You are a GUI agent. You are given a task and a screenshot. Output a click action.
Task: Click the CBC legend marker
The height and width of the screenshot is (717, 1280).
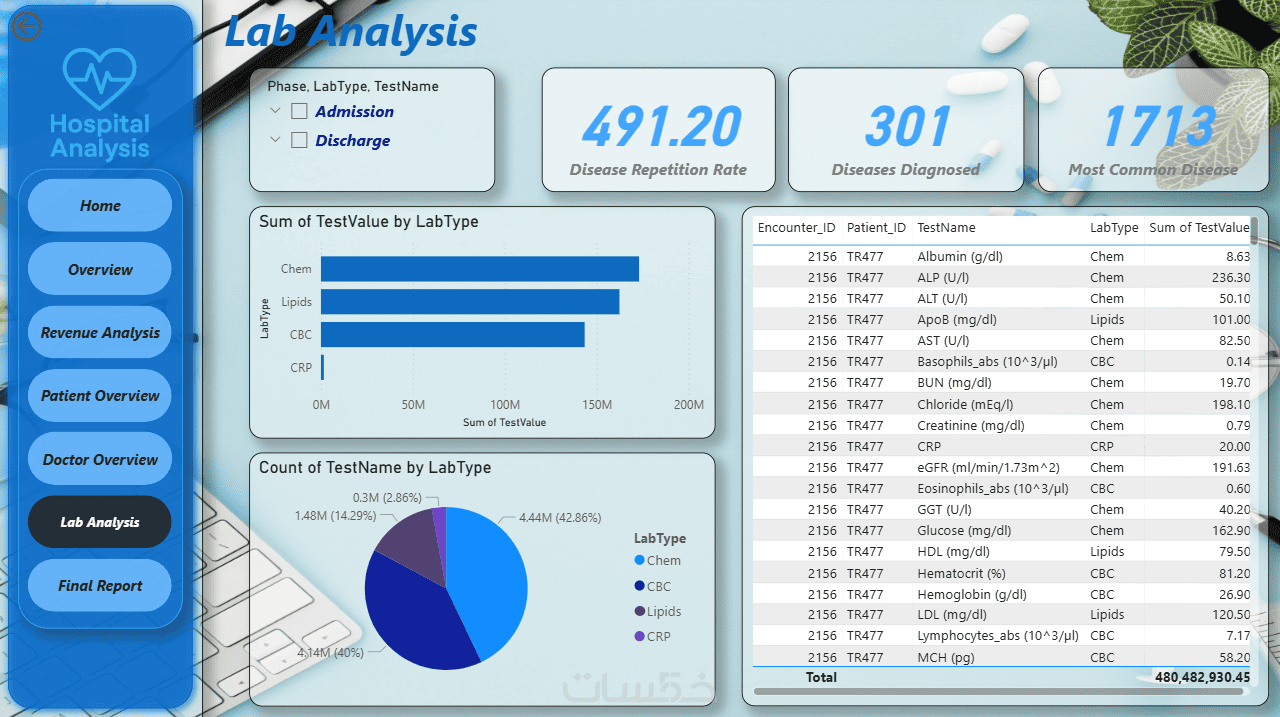pos(639,587)
